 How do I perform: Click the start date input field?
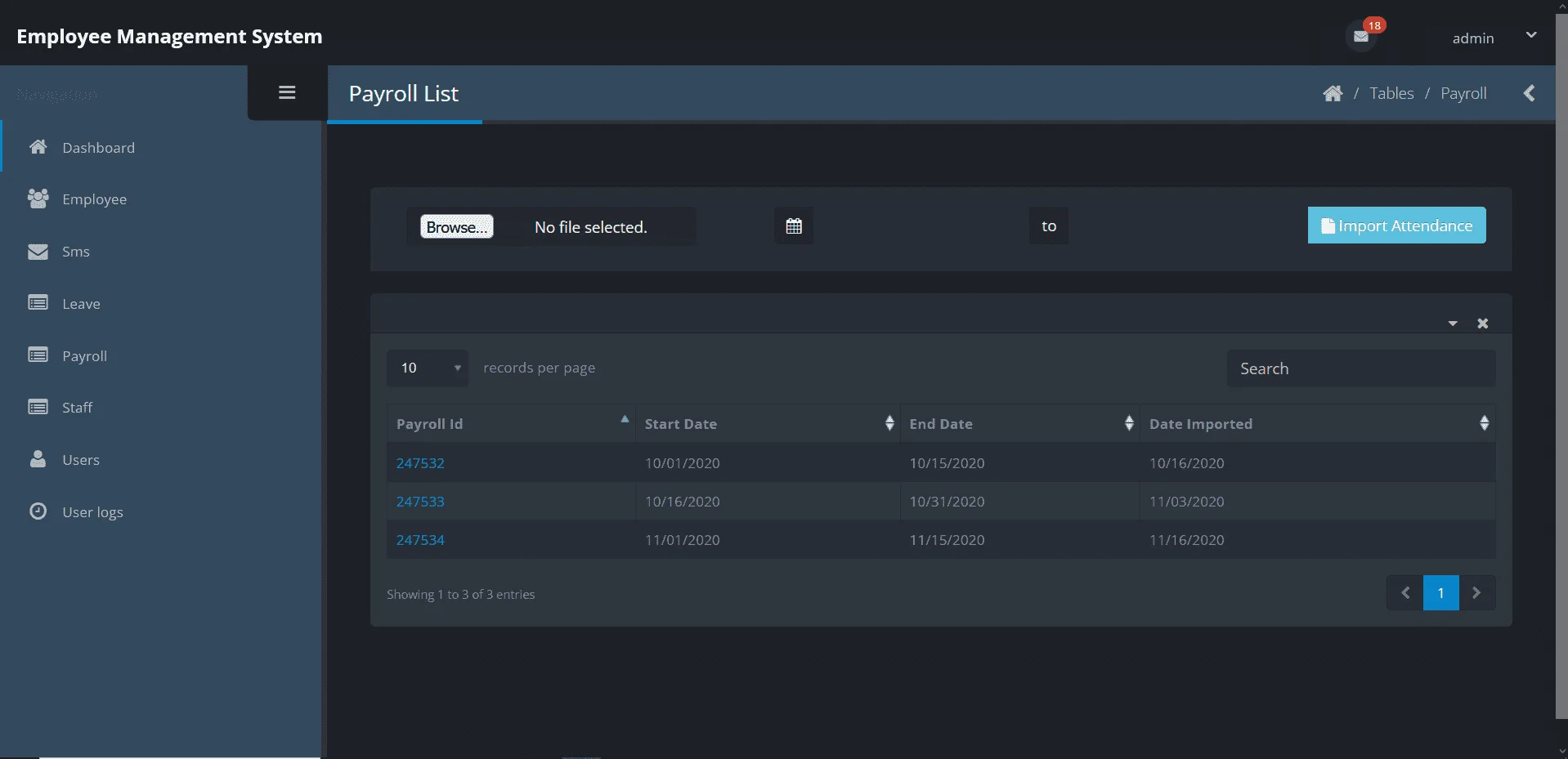pyautogui.click(x=921, y=226)
